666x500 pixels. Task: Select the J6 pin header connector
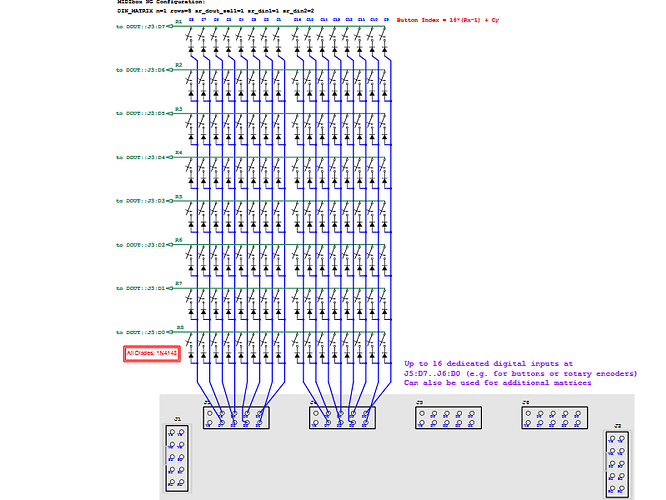(x=555, y=418)
